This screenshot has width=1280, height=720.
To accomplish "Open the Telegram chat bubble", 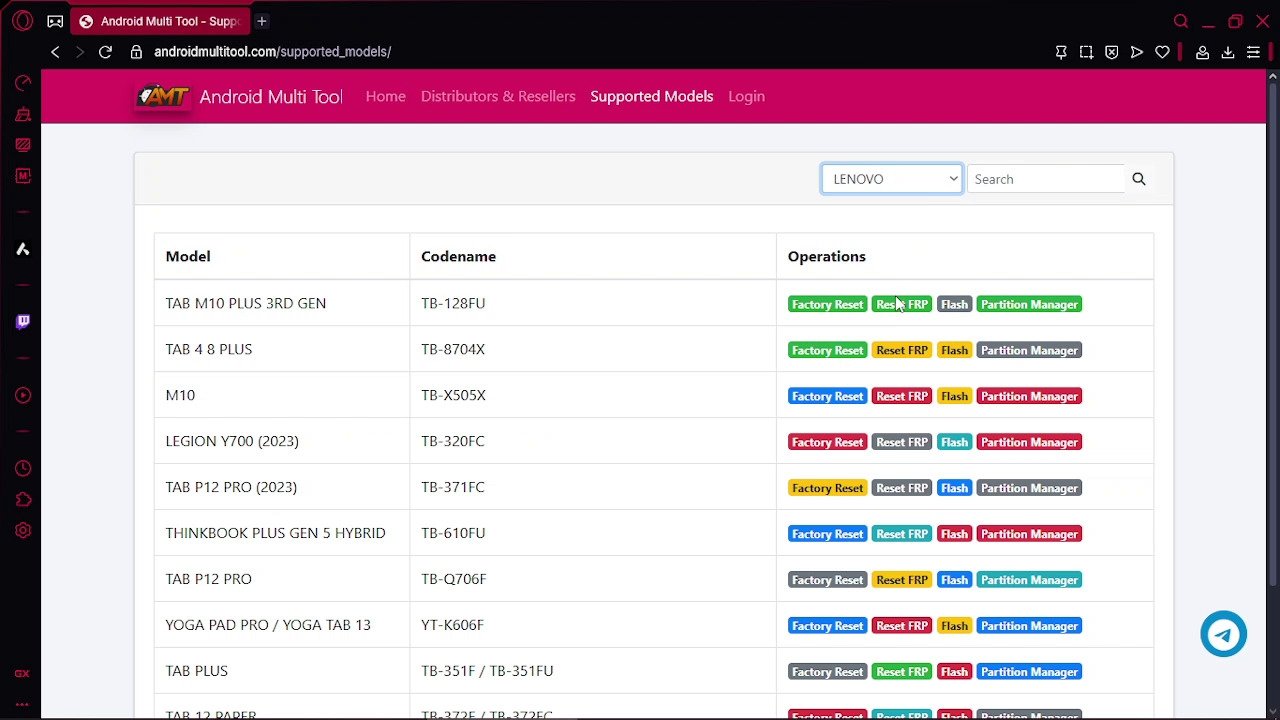I will click(x=1223, y=634).
